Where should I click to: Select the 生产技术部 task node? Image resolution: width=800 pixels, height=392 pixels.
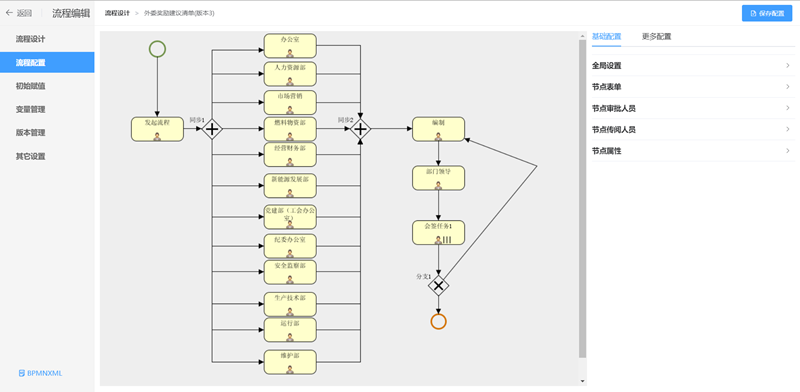(290, 304)
